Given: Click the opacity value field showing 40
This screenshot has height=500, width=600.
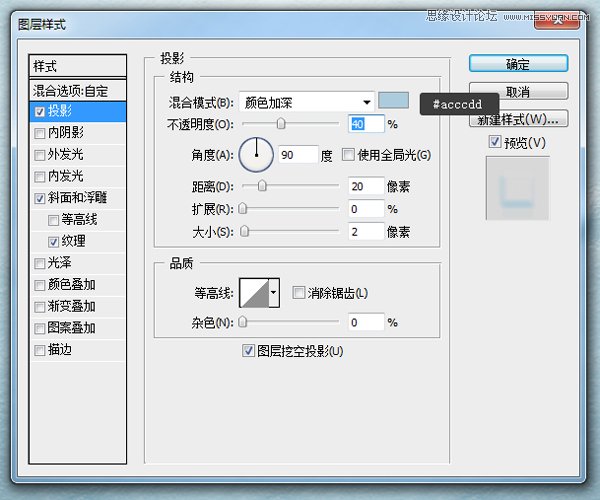Looking at the screenshot, I should point(366,124).
